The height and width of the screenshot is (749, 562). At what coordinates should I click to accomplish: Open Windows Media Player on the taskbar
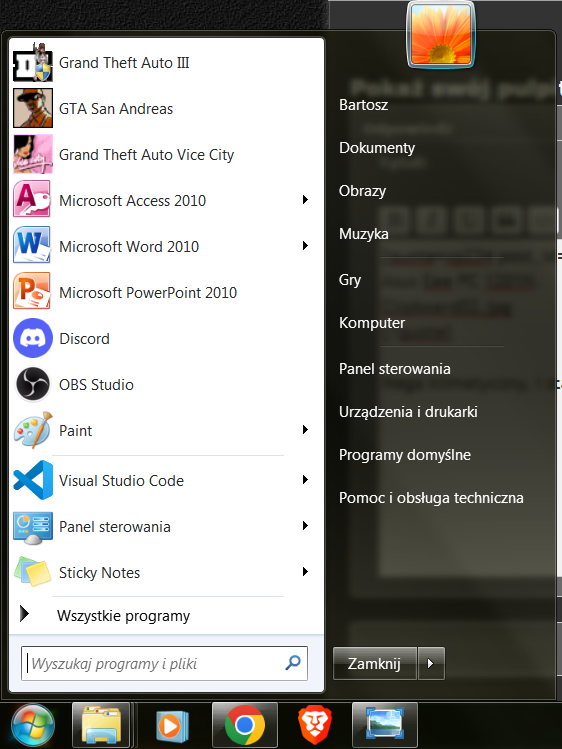tap(172, 726)
